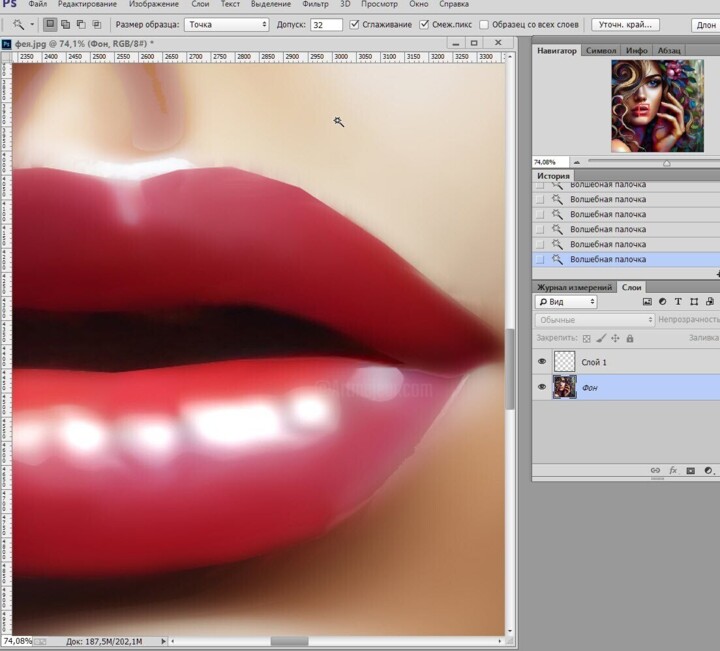Screen dimensions: 720x651
Task: Select Subtract from selection mode icon
Action: [81, 24]
